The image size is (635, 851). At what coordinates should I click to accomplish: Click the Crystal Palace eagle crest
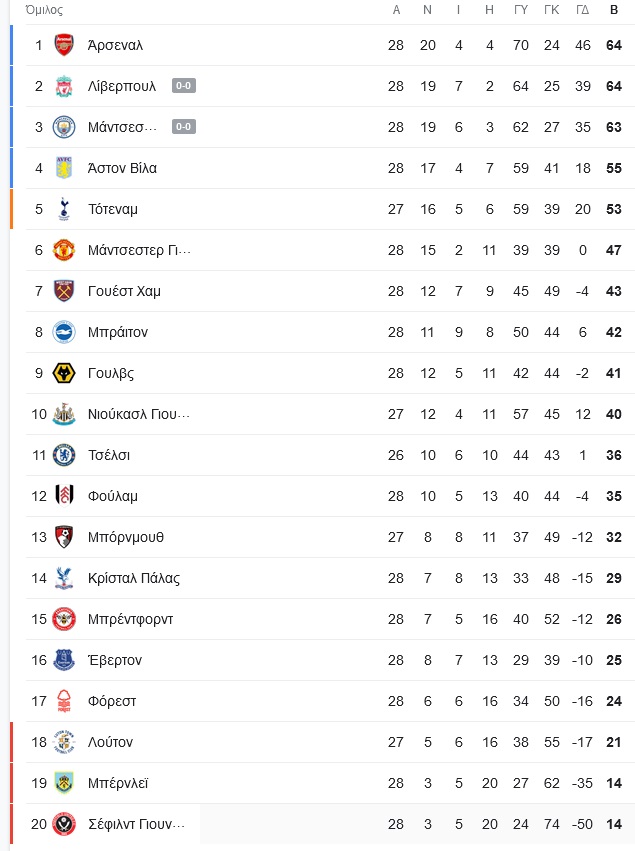click(64, 578)
